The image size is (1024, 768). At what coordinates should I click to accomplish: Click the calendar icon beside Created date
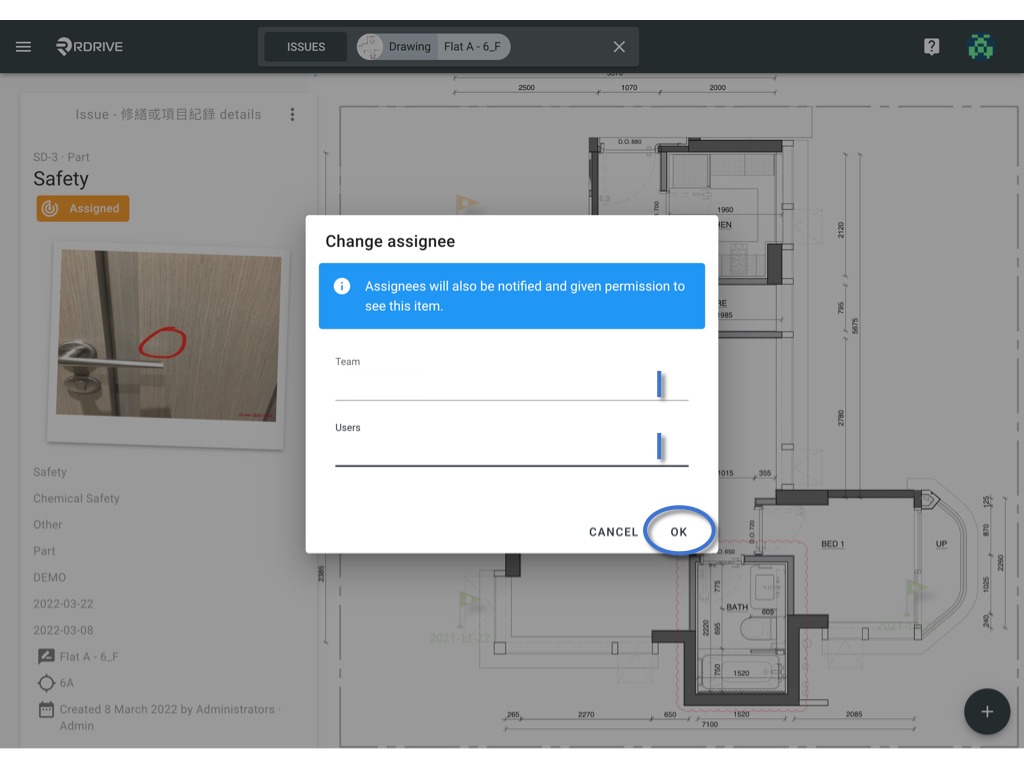[46, 709]
